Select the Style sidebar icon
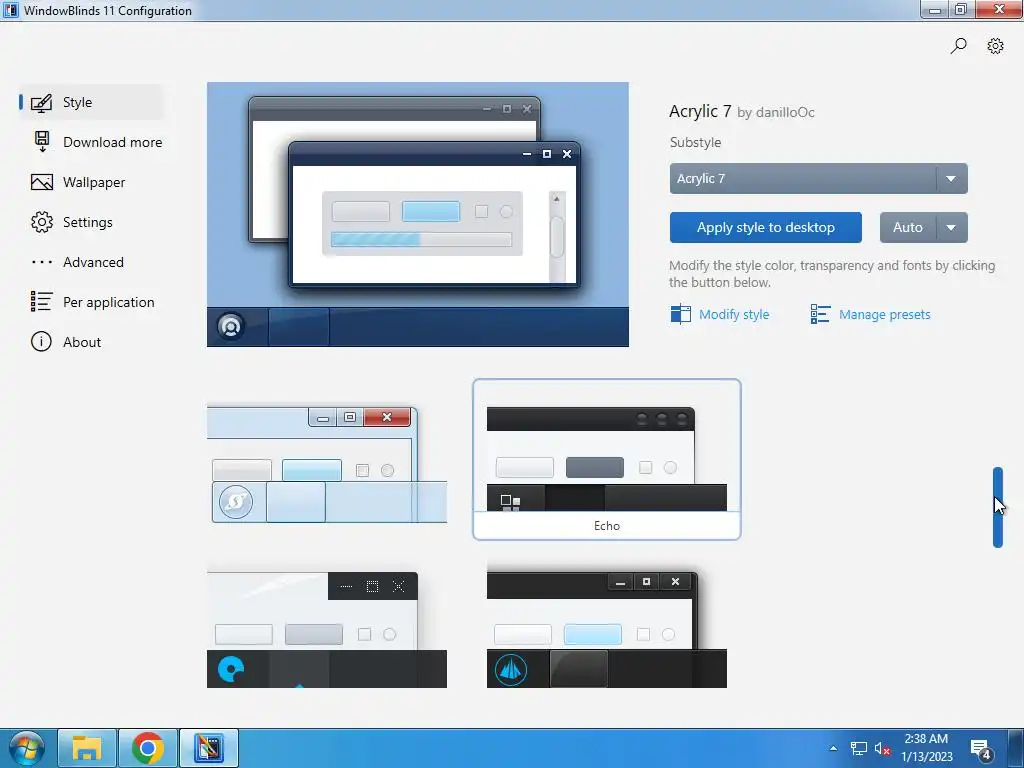The width and height of the screenshot is (1024, 768). tap(41, 103)
